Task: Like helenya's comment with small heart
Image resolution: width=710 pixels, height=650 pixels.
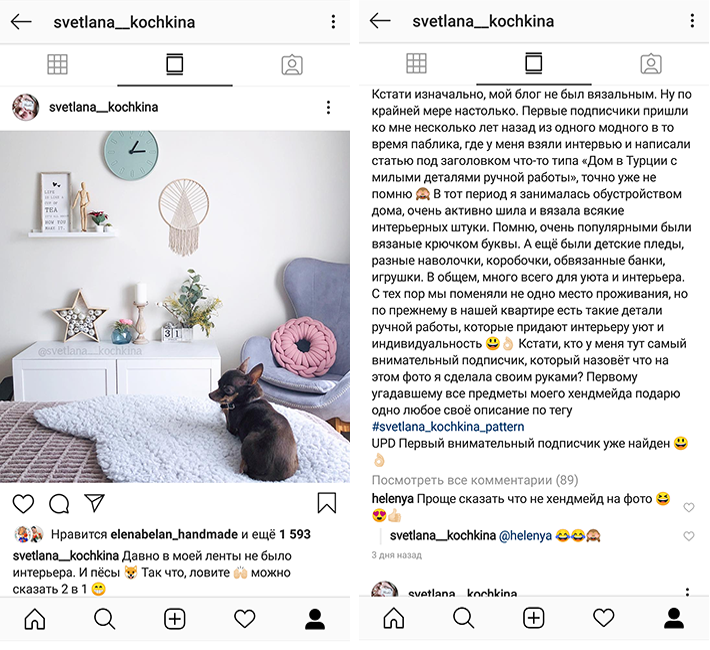Action: click(689, 507)
